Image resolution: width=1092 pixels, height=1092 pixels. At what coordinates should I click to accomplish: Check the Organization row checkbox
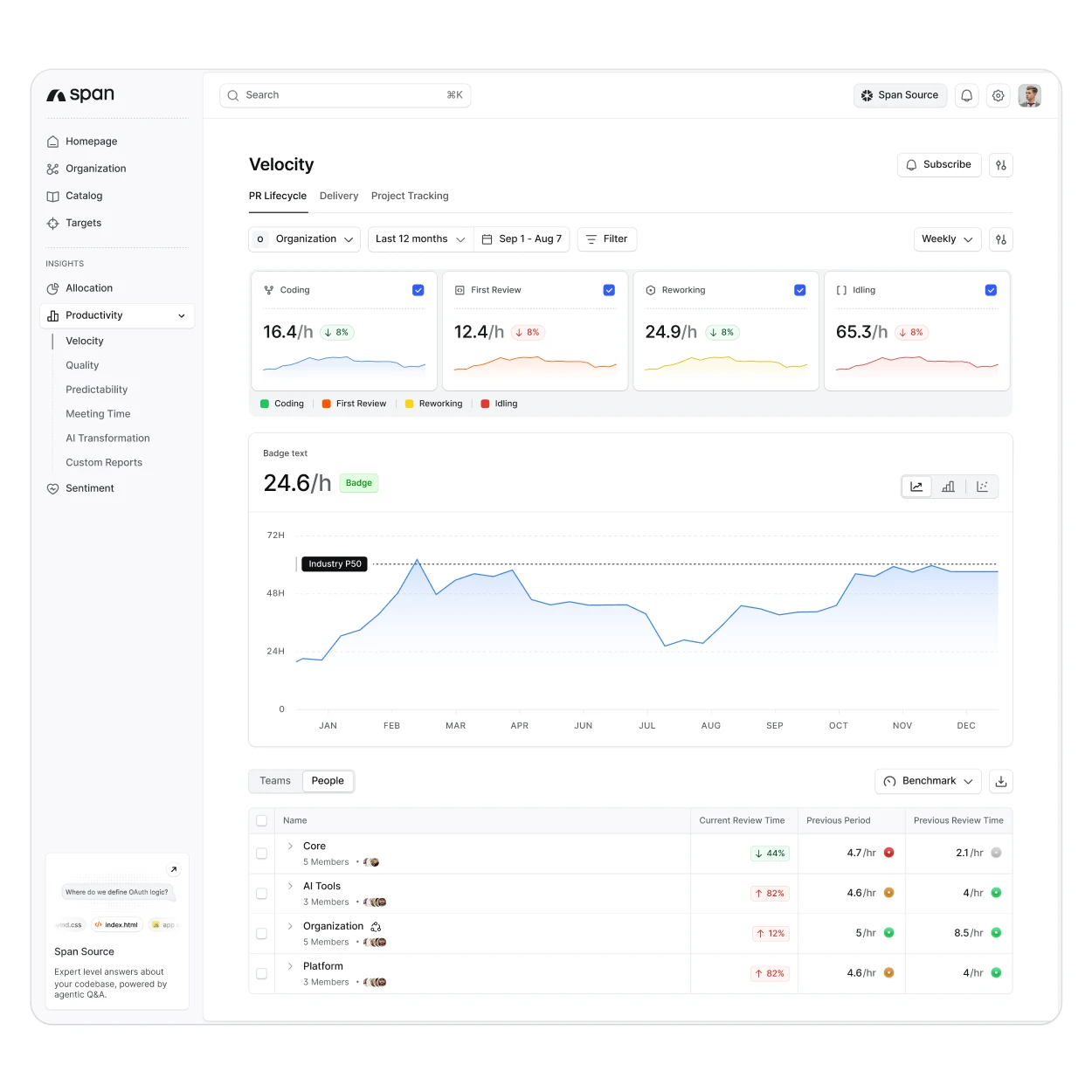click(261, 934)
